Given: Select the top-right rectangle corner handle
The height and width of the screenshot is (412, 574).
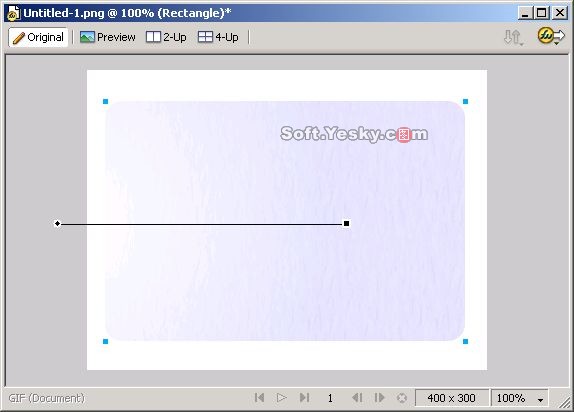Looking at the screenshot, I should (465, 101).
